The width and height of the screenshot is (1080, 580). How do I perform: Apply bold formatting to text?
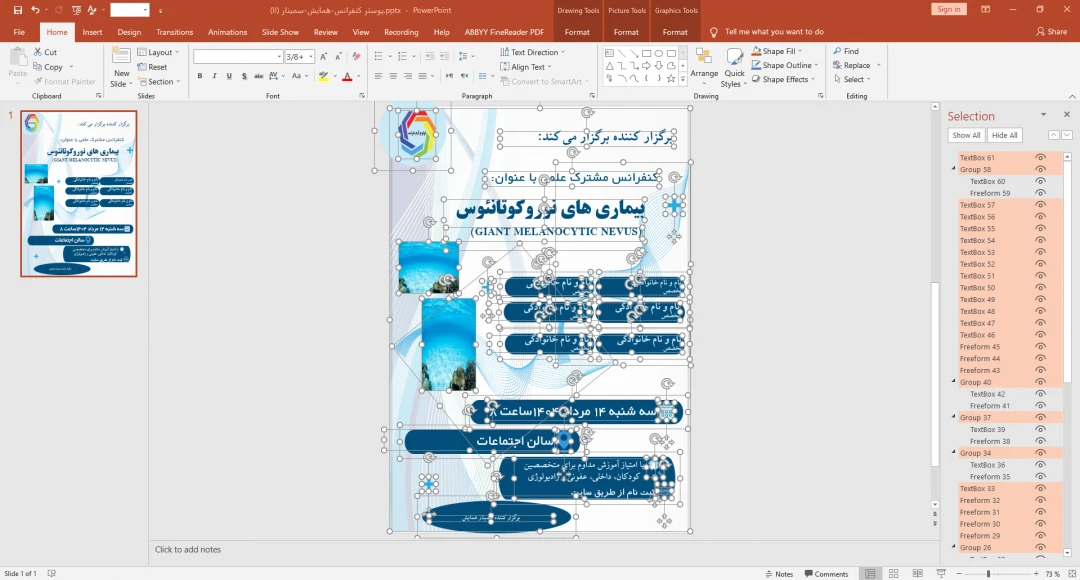pyautogui.click(x=200, y=76)
